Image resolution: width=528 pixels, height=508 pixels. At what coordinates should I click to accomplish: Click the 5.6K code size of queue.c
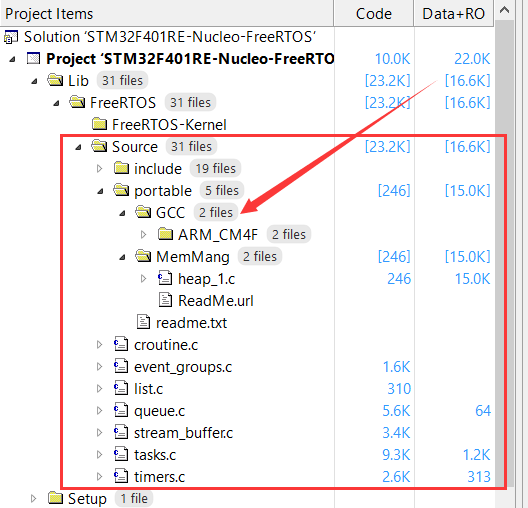[x=396, y=411]
